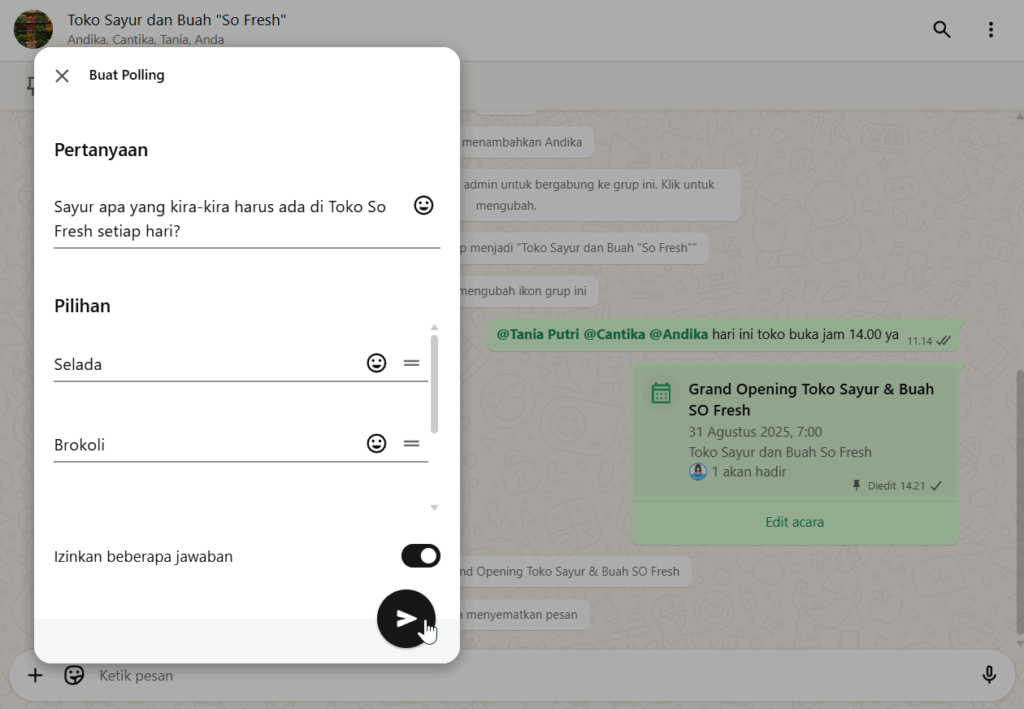Open emoji picker for Brokoli option
The image size is (1024, 709).
(376, 444)
